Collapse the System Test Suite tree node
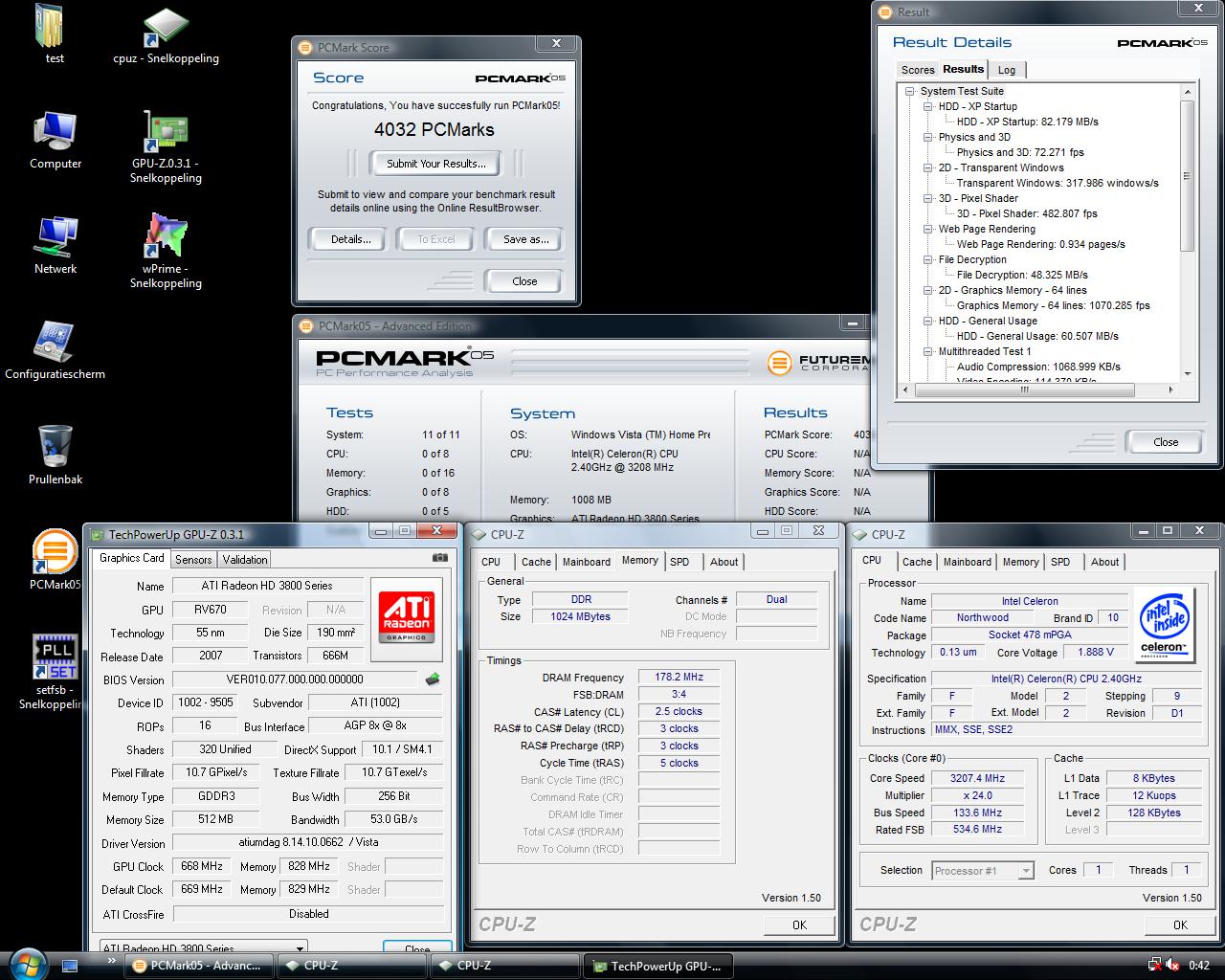1225x980 pixels. click(911, 91)
